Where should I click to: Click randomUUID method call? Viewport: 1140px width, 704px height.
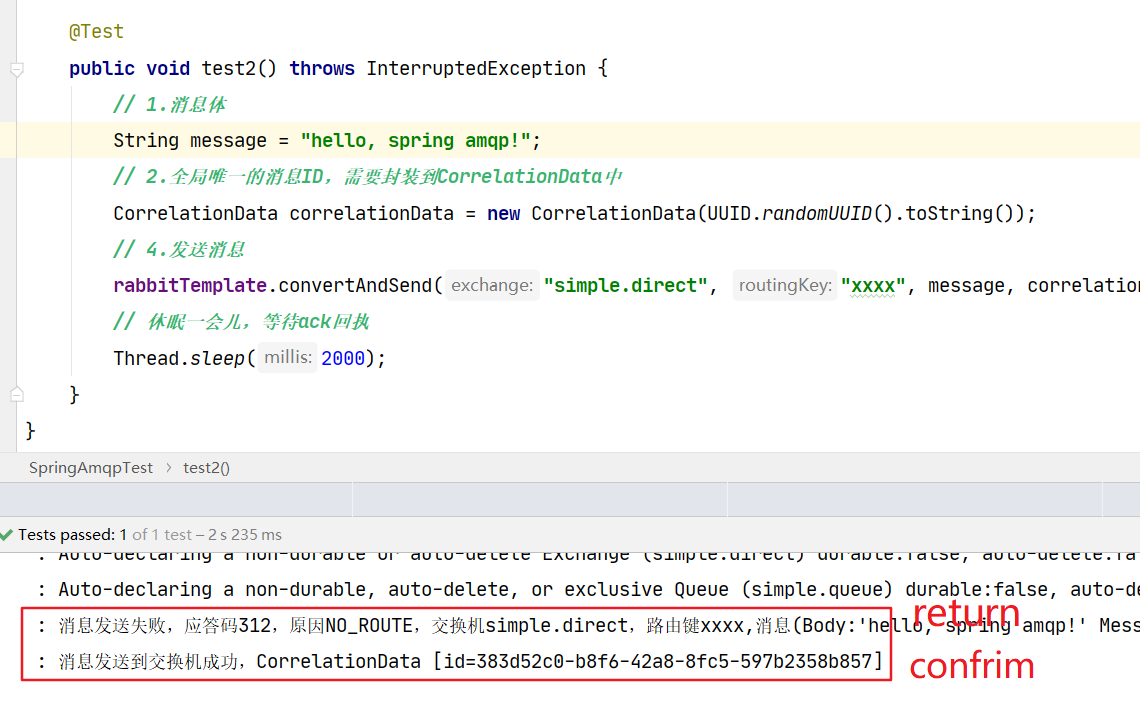[816, 213]
